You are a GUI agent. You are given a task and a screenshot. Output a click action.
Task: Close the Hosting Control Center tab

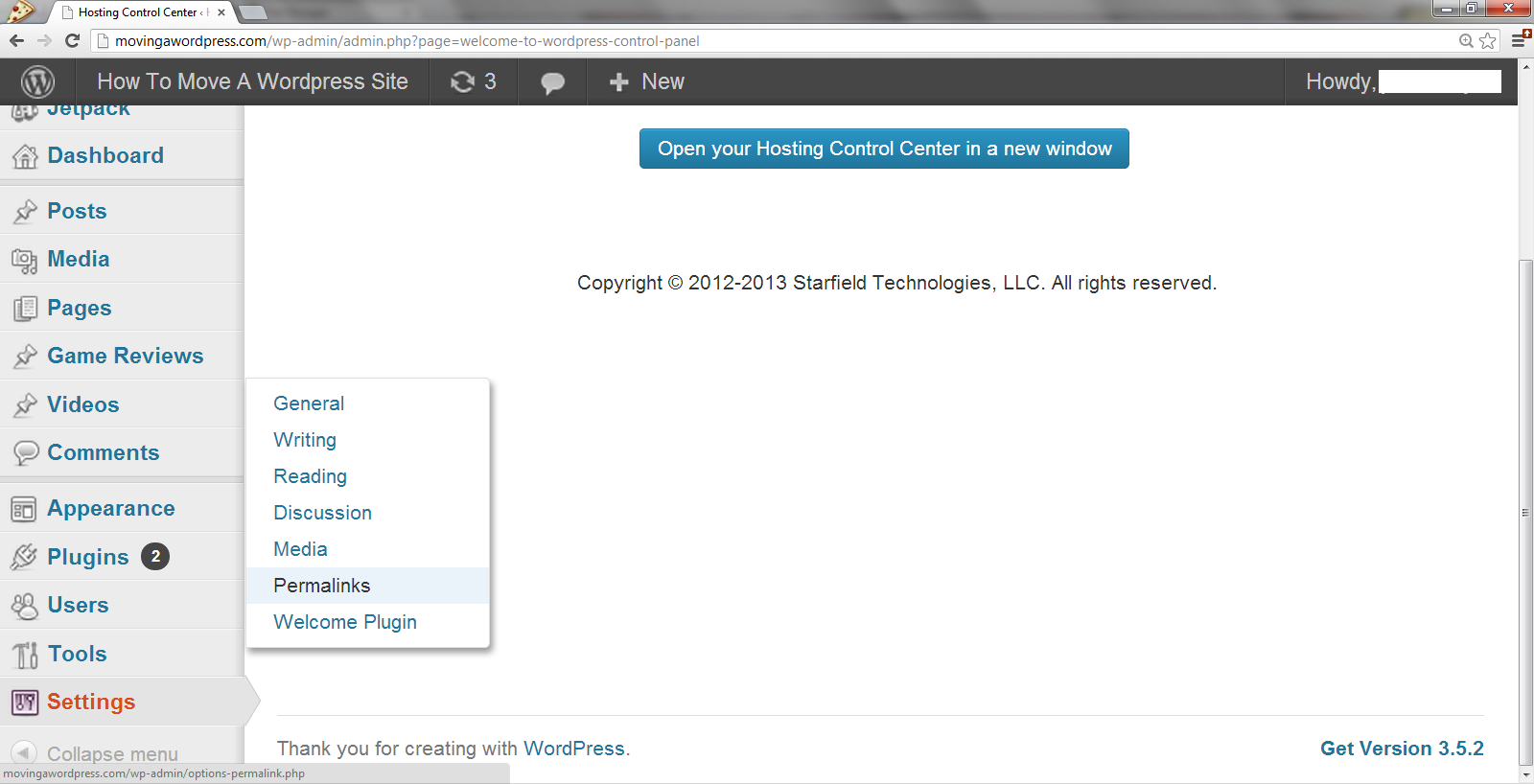[221, 12]
